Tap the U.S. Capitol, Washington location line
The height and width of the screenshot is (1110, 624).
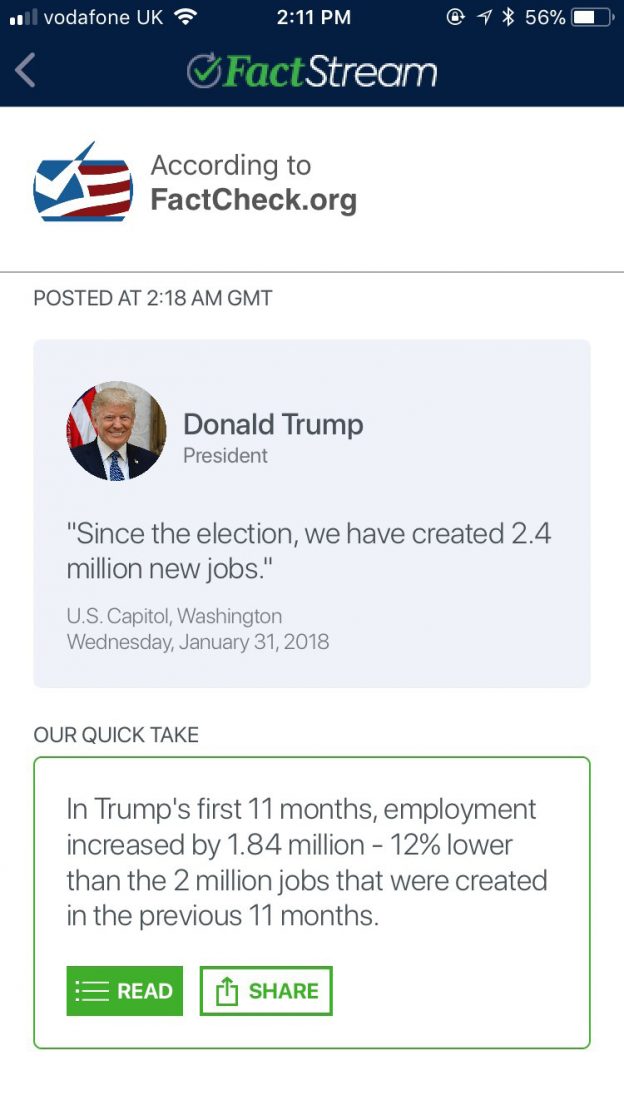[174, 616]
